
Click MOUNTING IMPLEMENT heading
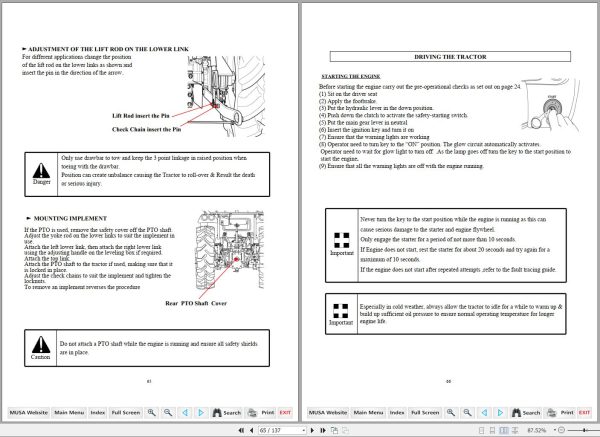(x=70, y=218)
